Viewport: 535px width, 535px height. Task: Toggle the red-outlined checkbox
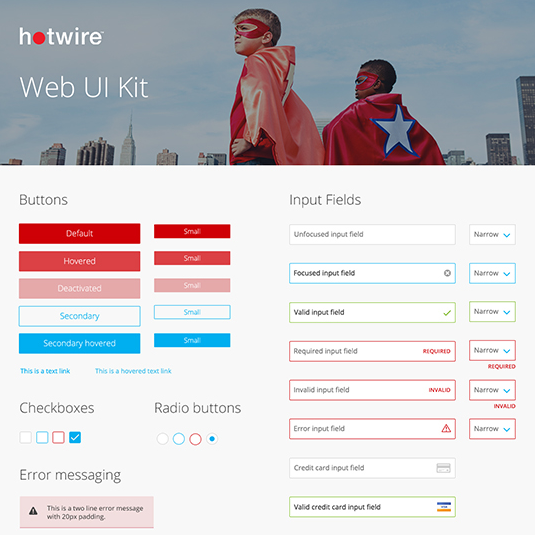coord(58,437)
